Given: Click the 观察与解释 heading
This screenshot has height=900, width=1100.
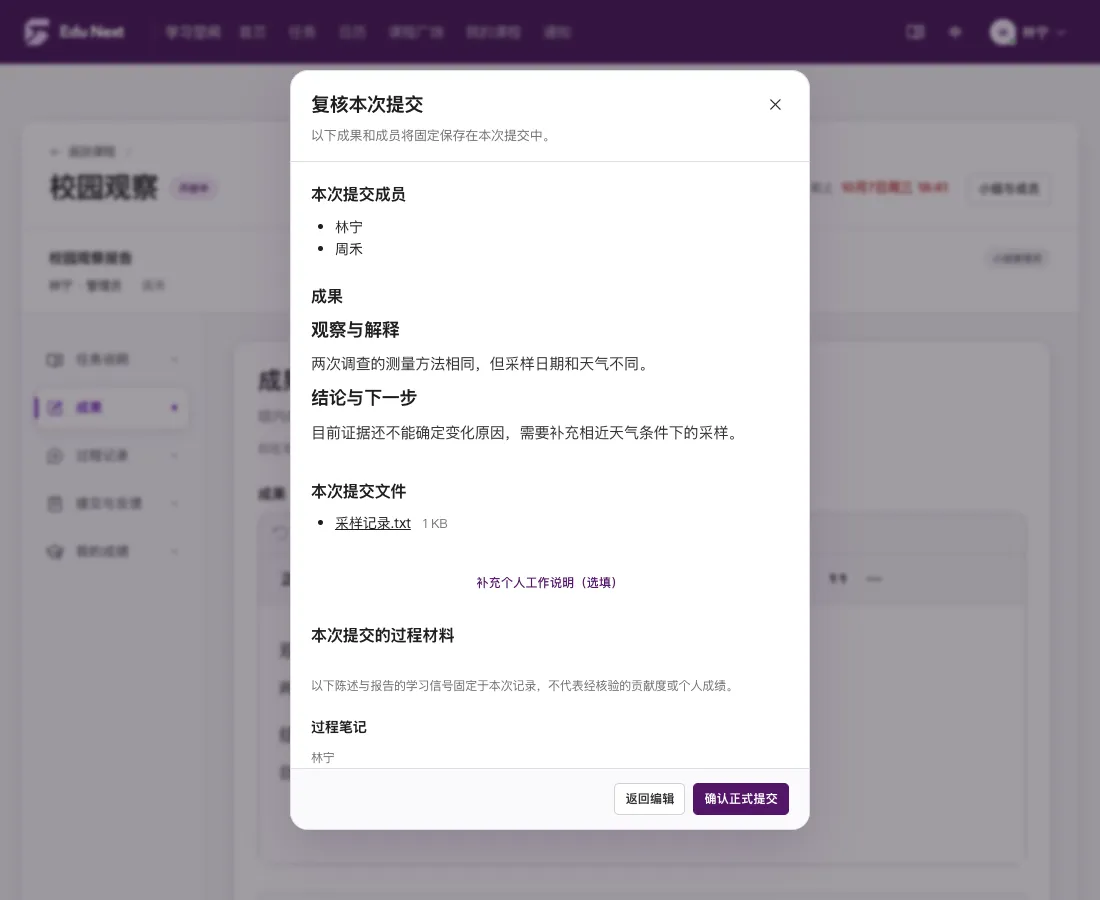Looking at the screenshot, I should pyautogui.click(x=355, y=330).
